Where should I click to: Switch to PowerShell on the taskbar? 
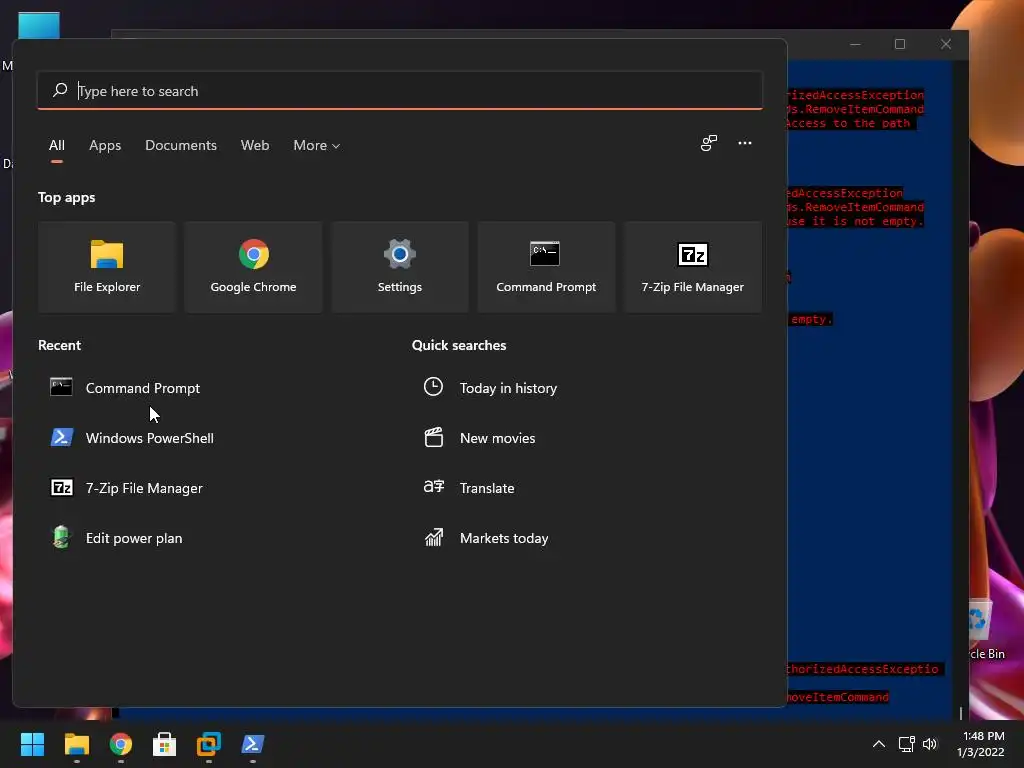coord(253,744)
